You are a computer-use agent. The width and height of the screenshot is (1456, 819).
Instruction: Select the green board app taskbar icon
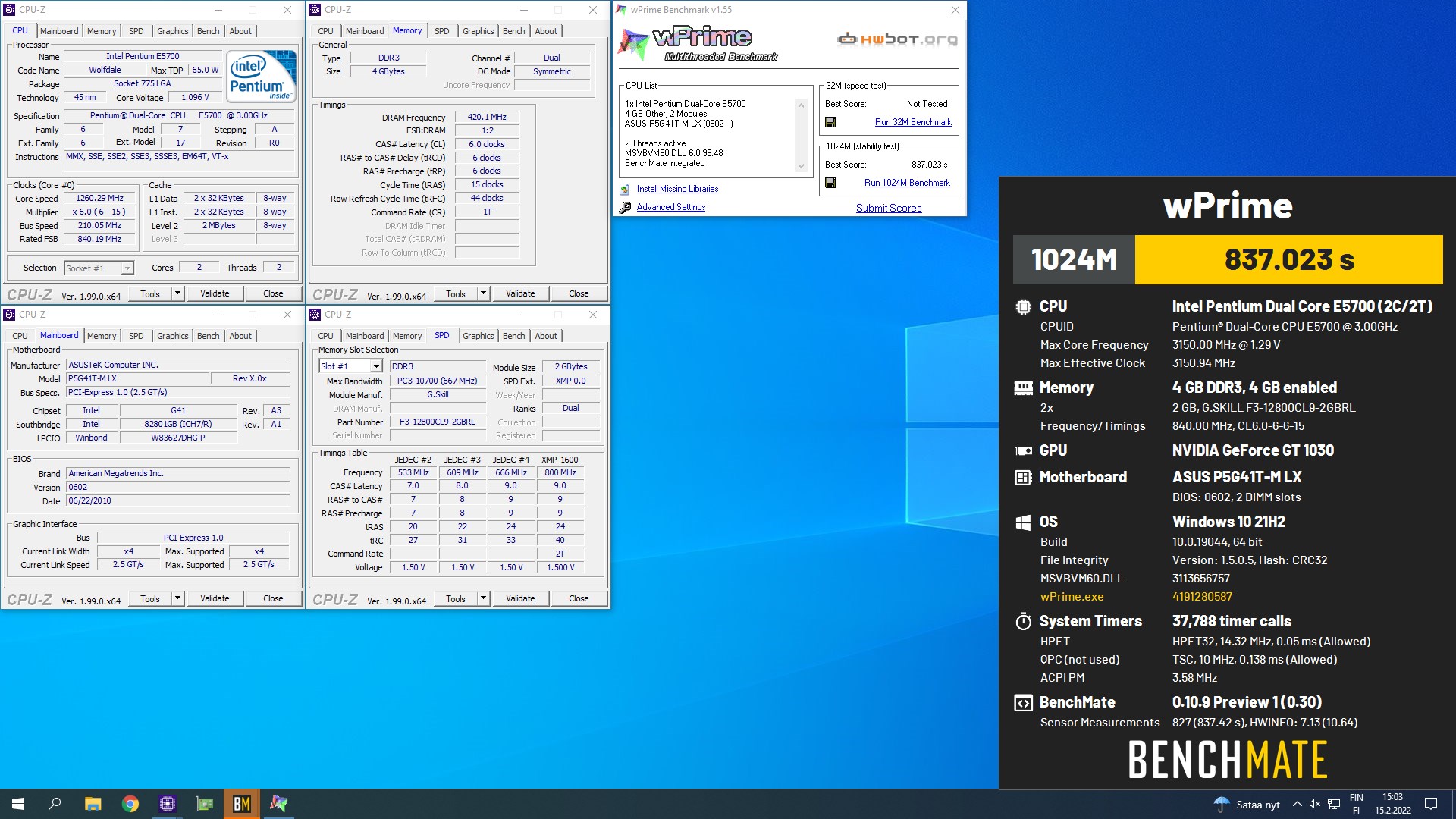[205, 804]
